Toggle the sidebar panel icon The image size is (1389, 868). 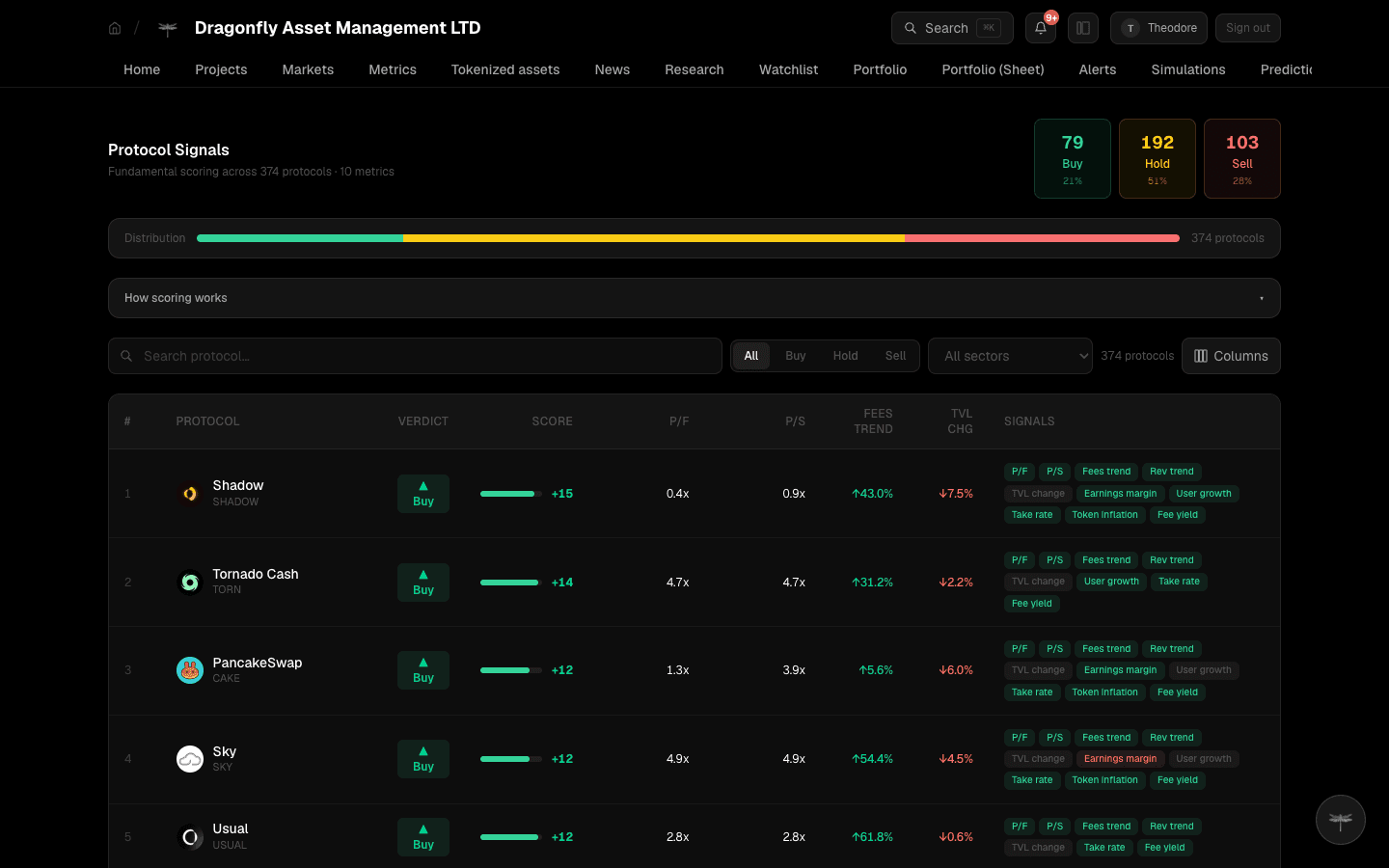click(x=1083, y=28)
